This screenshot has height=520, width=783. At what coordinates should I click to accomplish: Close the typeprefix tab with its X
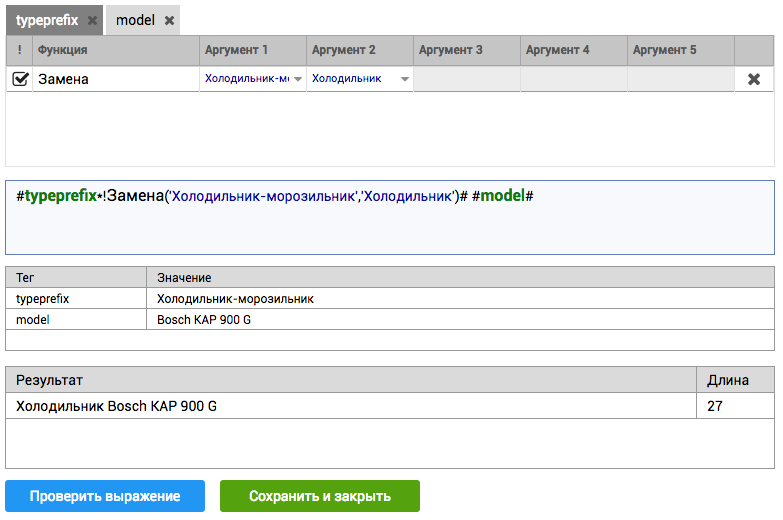[92, 20]
